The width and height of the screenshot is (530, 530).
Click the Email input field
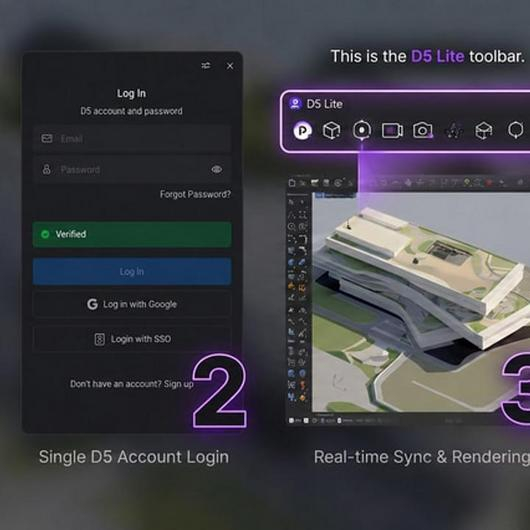[x=132, y=139]
